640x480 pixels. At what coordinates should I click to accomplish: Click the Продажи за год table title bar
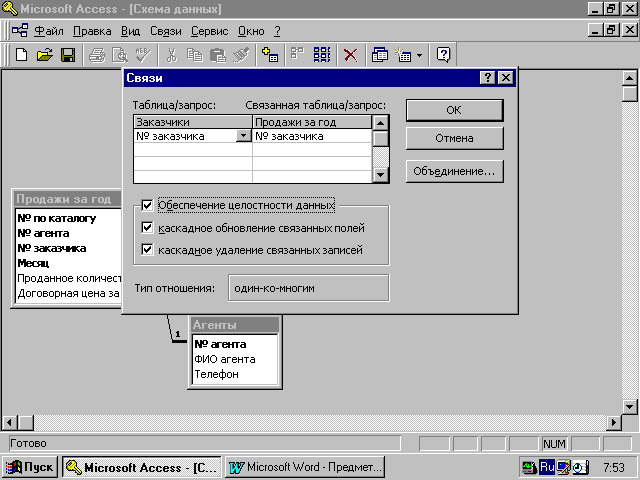pos(68,199)
